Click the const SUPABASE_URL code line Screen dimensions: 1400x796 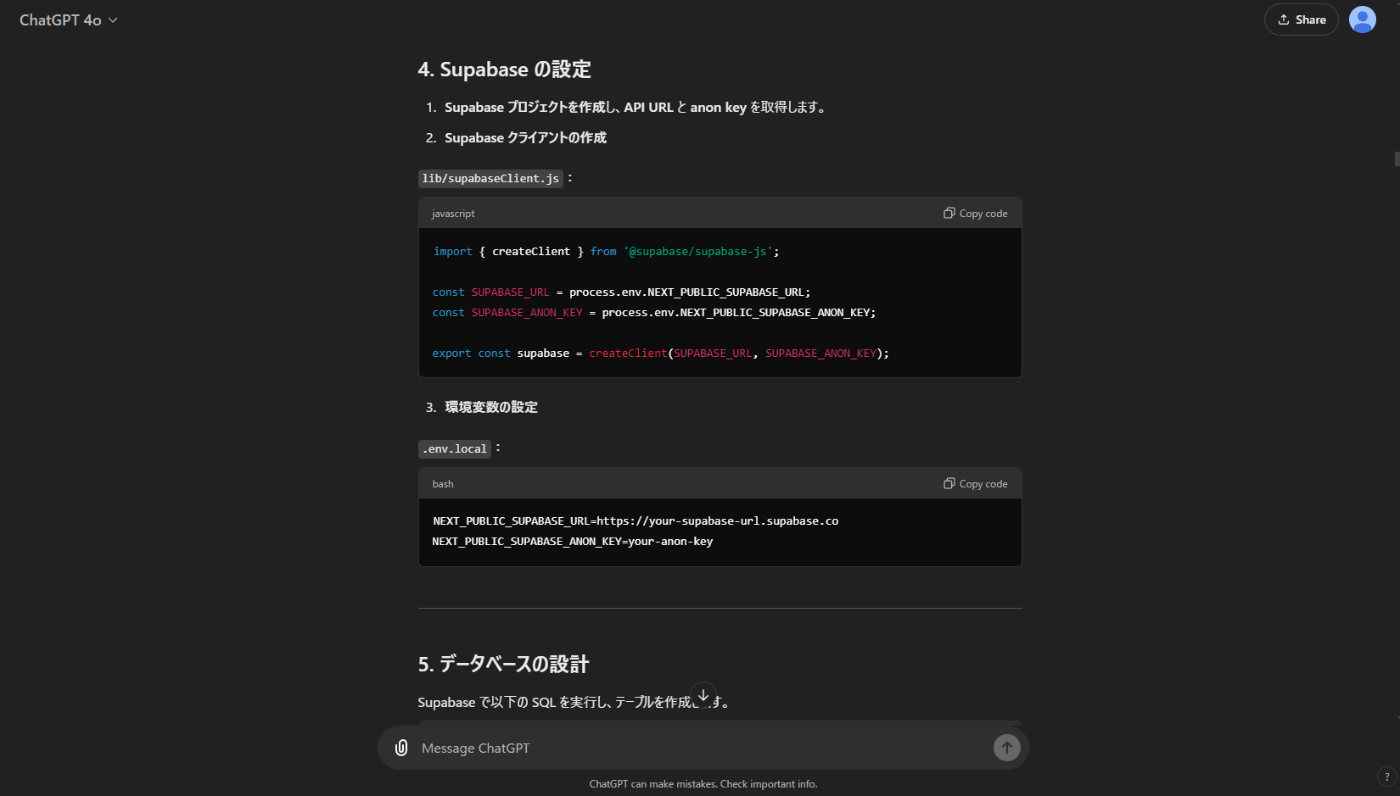tap(621, 292)
